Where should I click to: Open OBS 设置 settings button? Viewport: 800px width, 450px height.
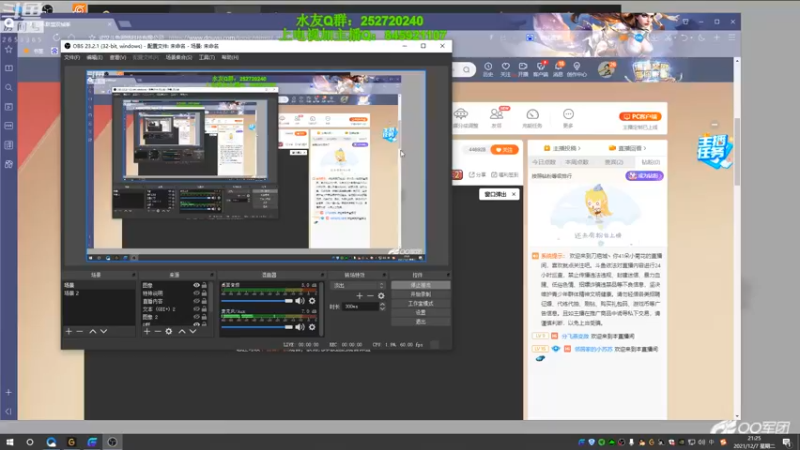[421, 312]
